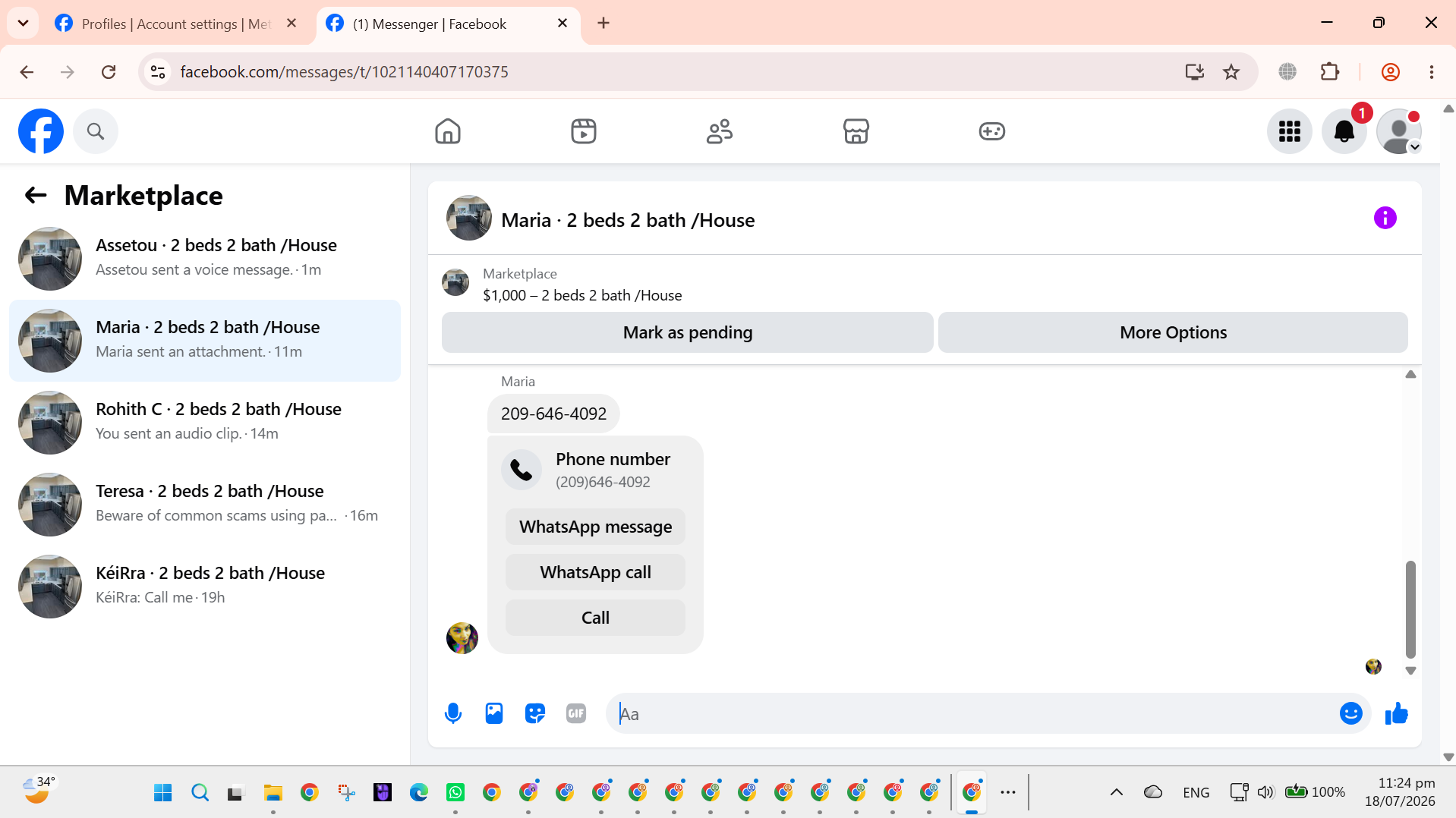Open the Reels video icon
The height and width of the screenshot is (818, 1456).
click(584, 131)
